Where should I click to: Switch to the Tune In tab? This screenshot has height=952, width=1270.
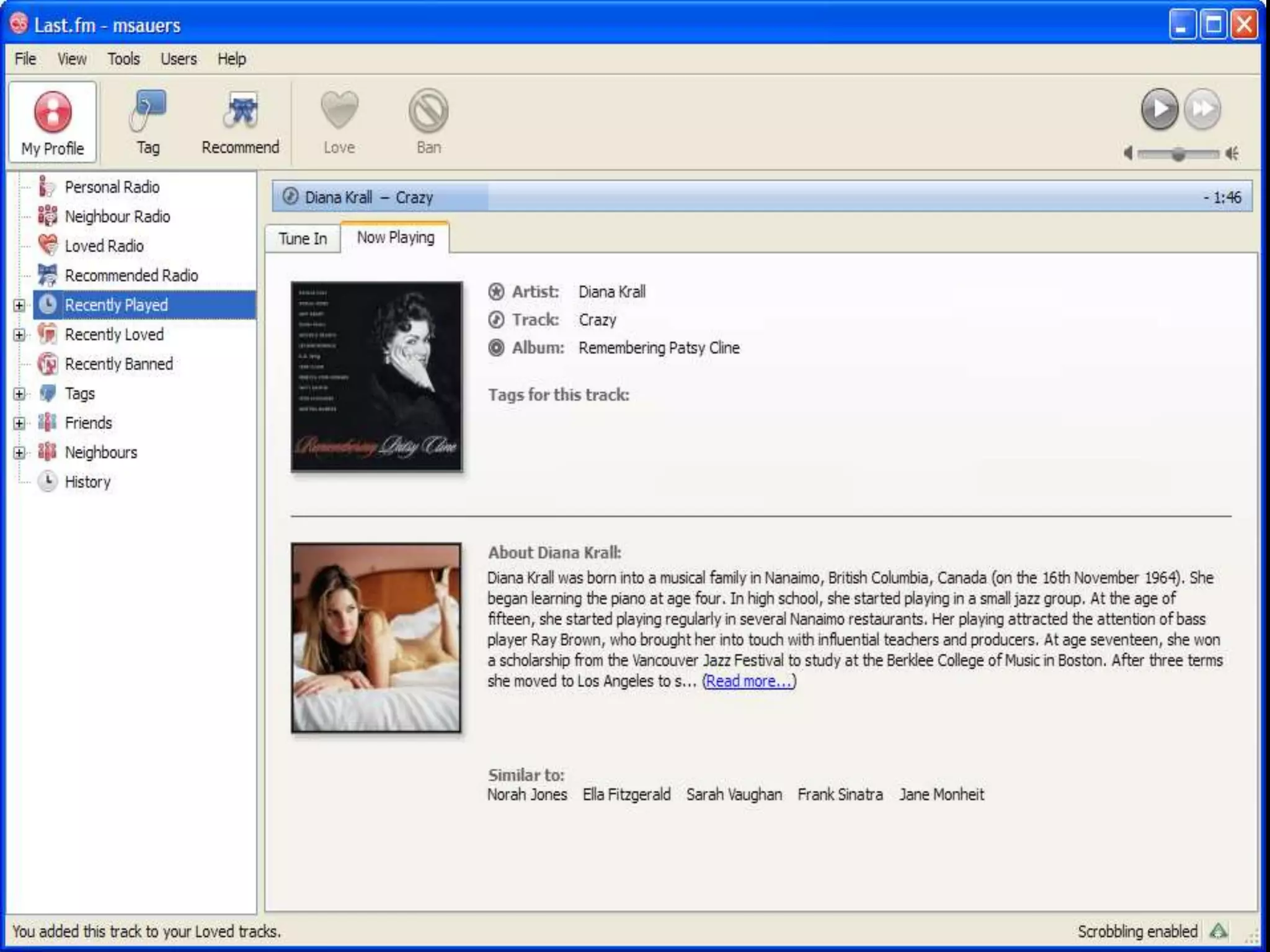tap(303, 239)
